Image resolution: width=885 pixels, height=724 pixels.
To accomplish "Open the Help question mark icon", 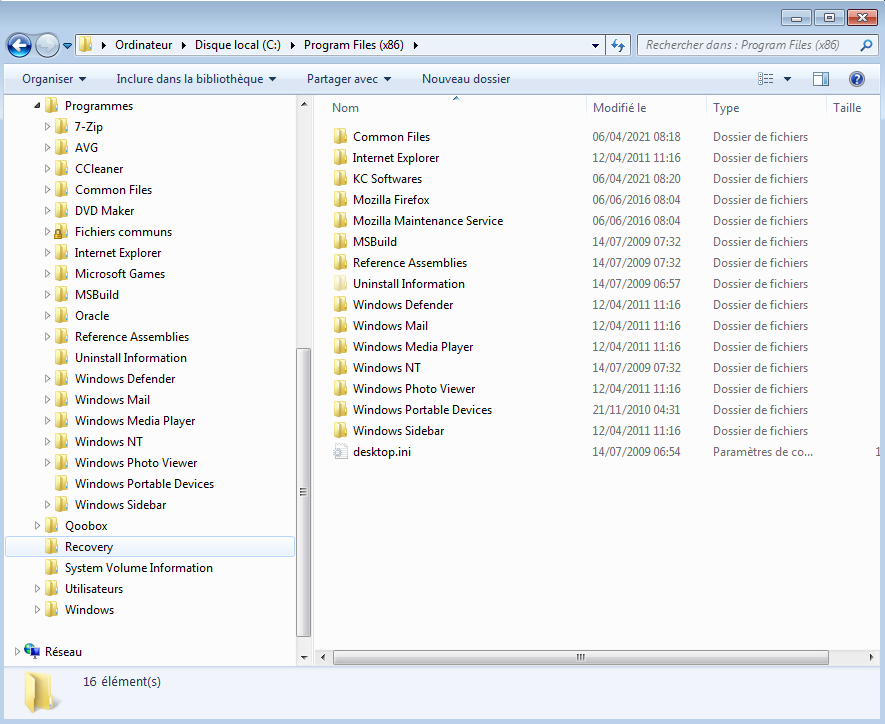I will pos(856,79).
